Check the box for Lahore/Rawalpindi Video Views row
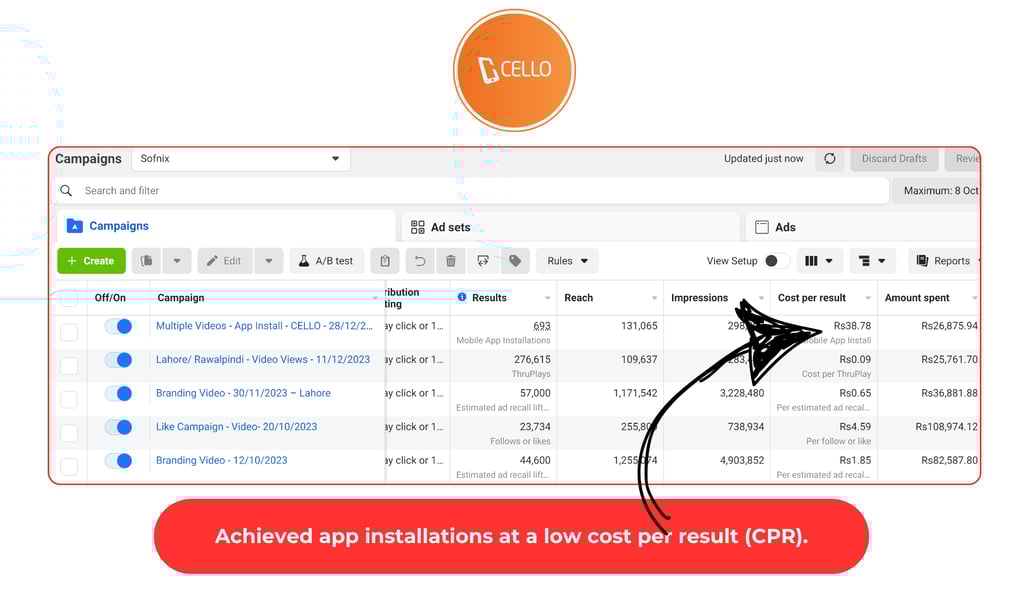1024x596 pixels. pos(69,366)
